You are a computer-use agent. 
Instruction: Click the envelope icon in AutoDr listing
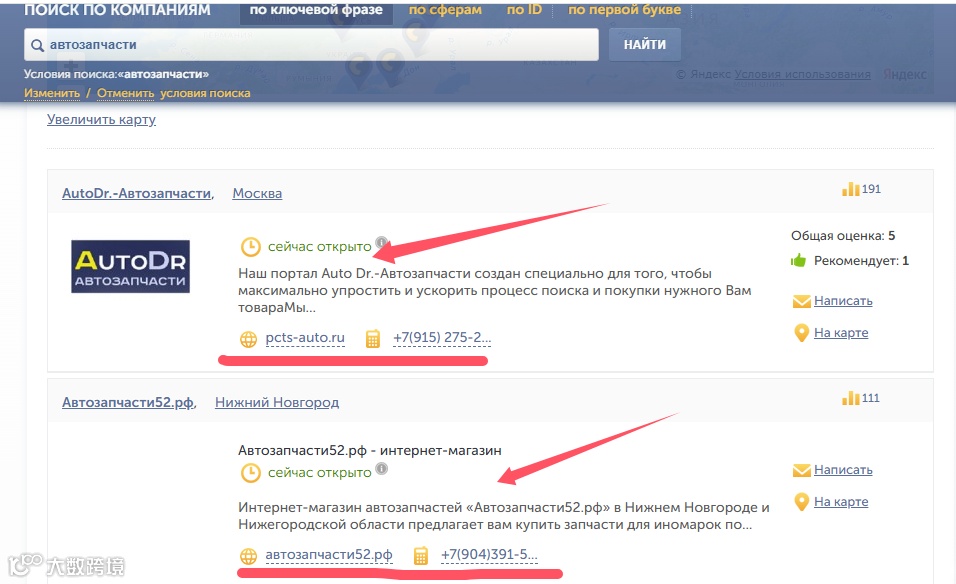(801, 301)
